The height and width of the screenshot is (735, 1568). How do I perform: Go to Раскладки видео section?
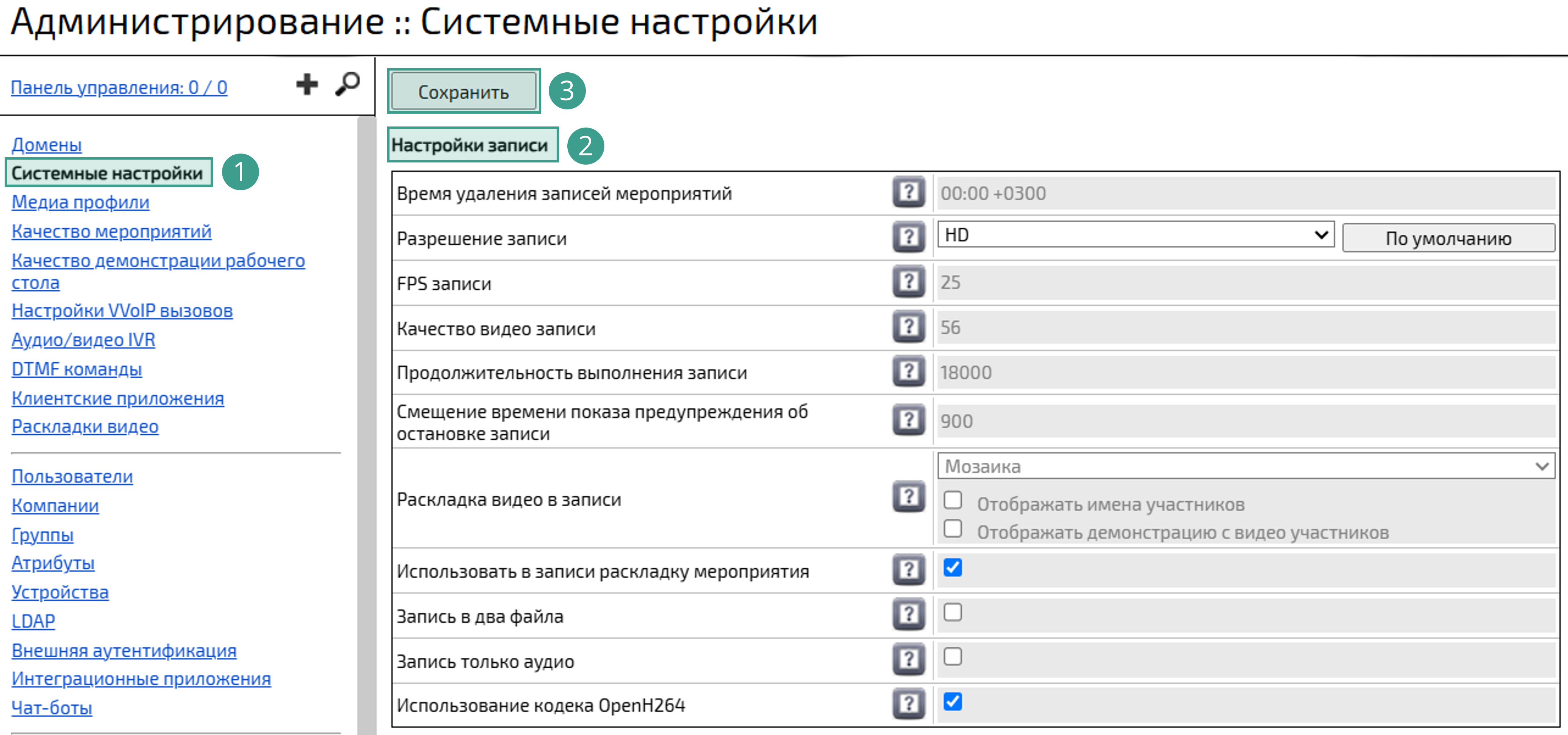coord(84,426)
